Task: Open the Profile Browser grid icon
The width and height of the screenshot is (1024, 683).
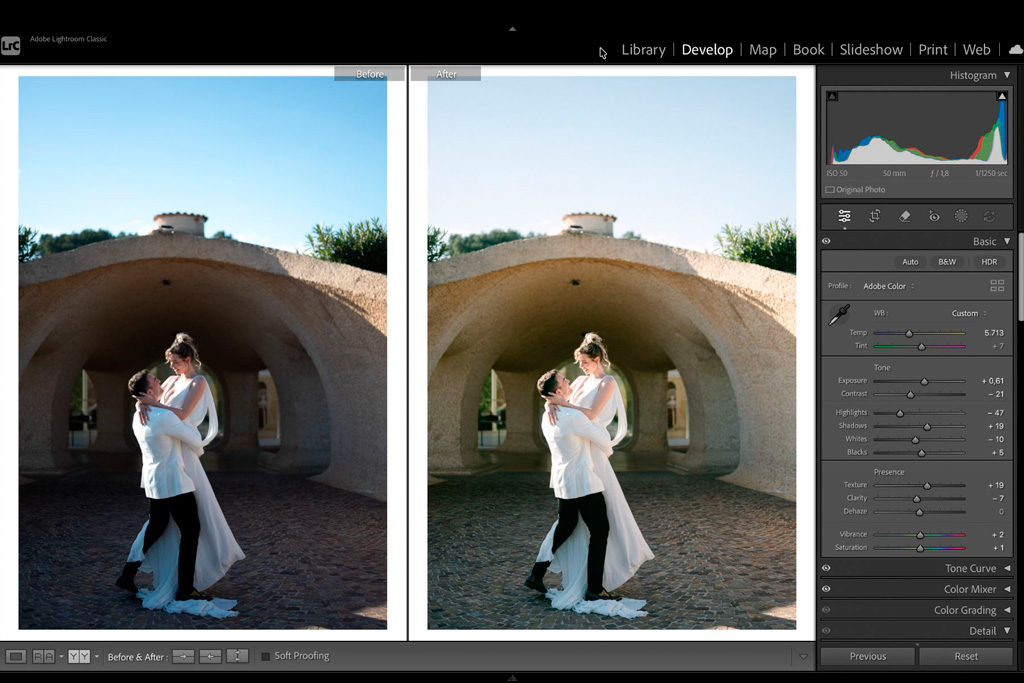Action: (x=997, y=286)
